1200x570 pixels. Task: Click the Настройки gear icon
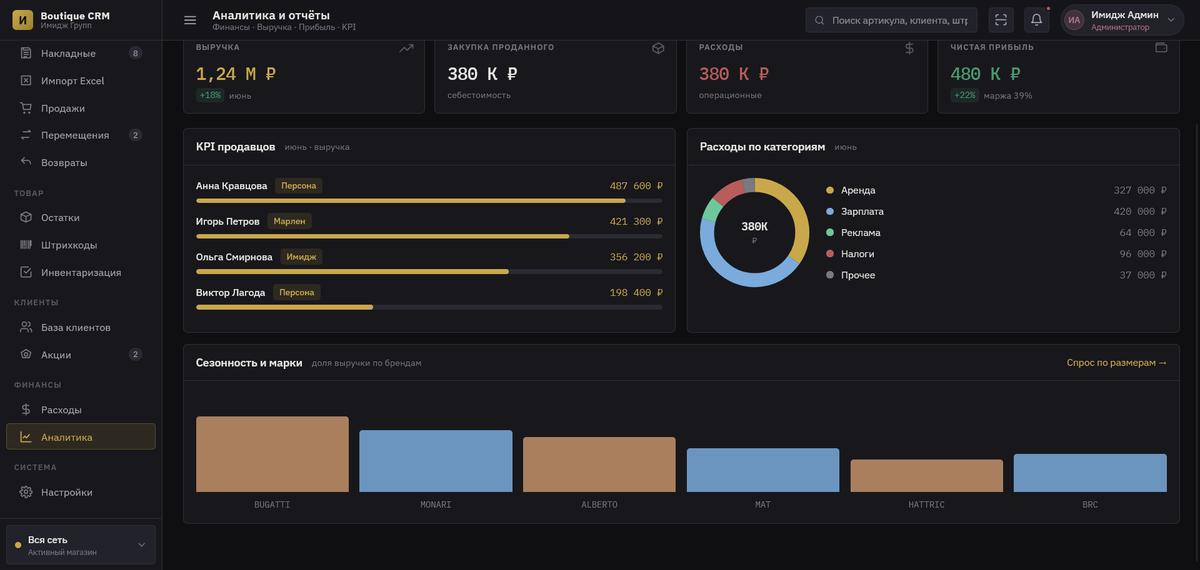(26, 492)
